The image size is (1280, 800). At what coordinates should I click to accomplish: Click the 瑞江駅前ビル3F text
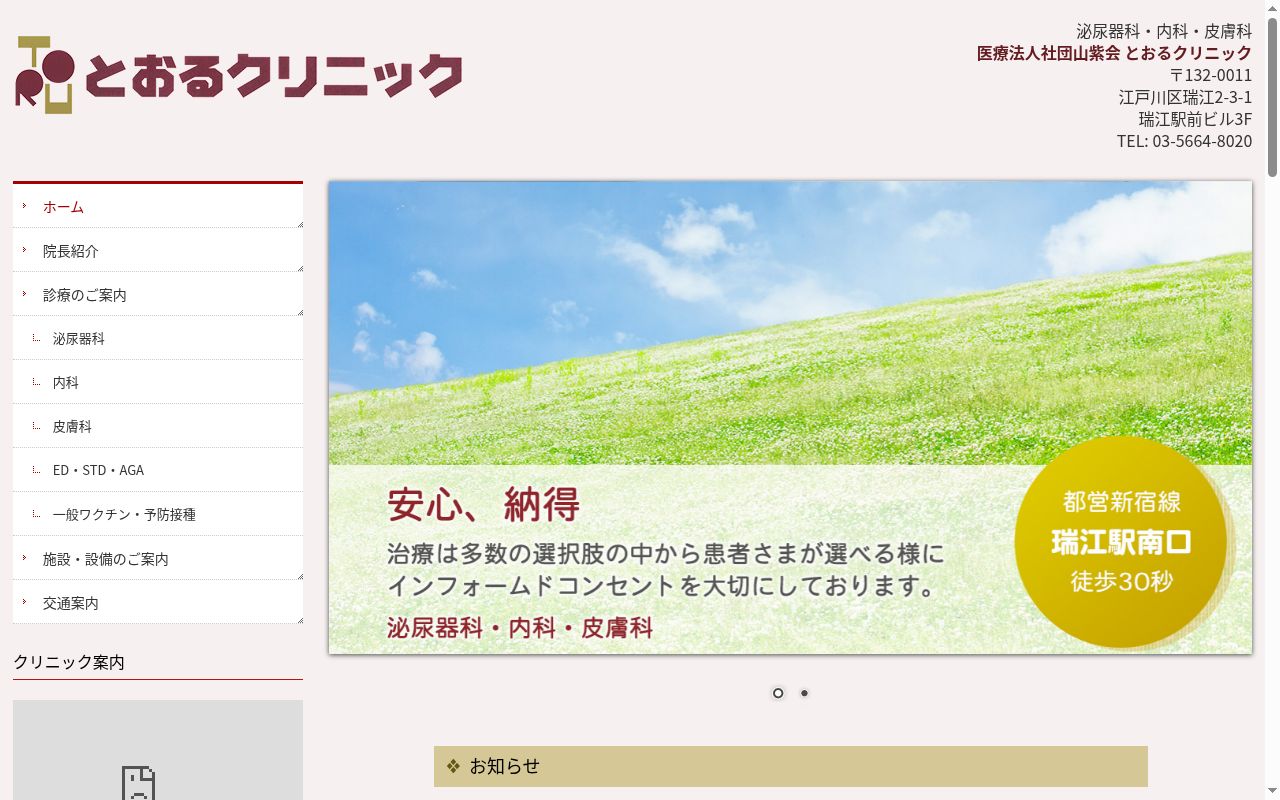click(x=1195, y=119)
